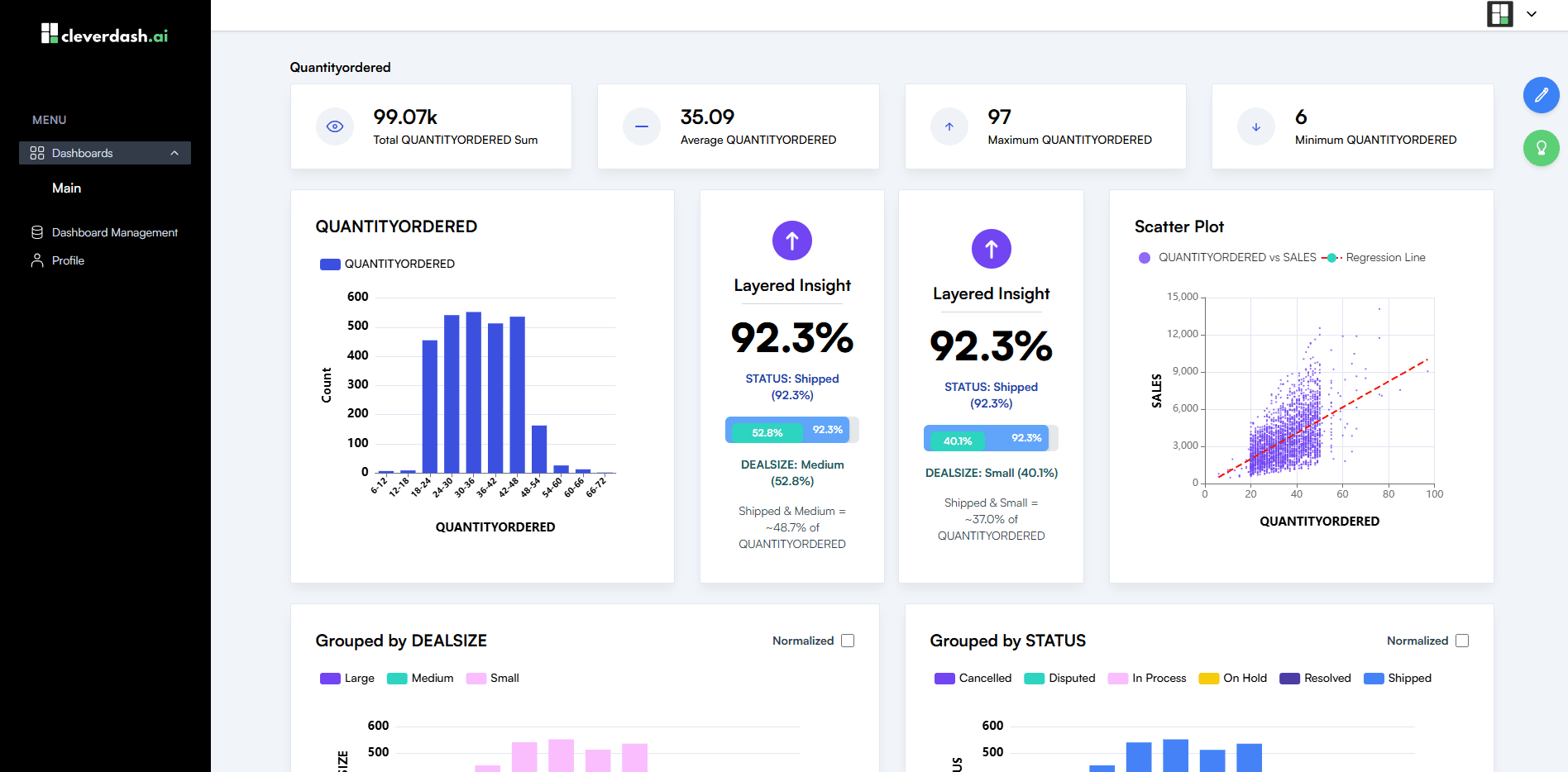
Task: Click the green lightbulb insights button
Action: [x=1542, y=148]
